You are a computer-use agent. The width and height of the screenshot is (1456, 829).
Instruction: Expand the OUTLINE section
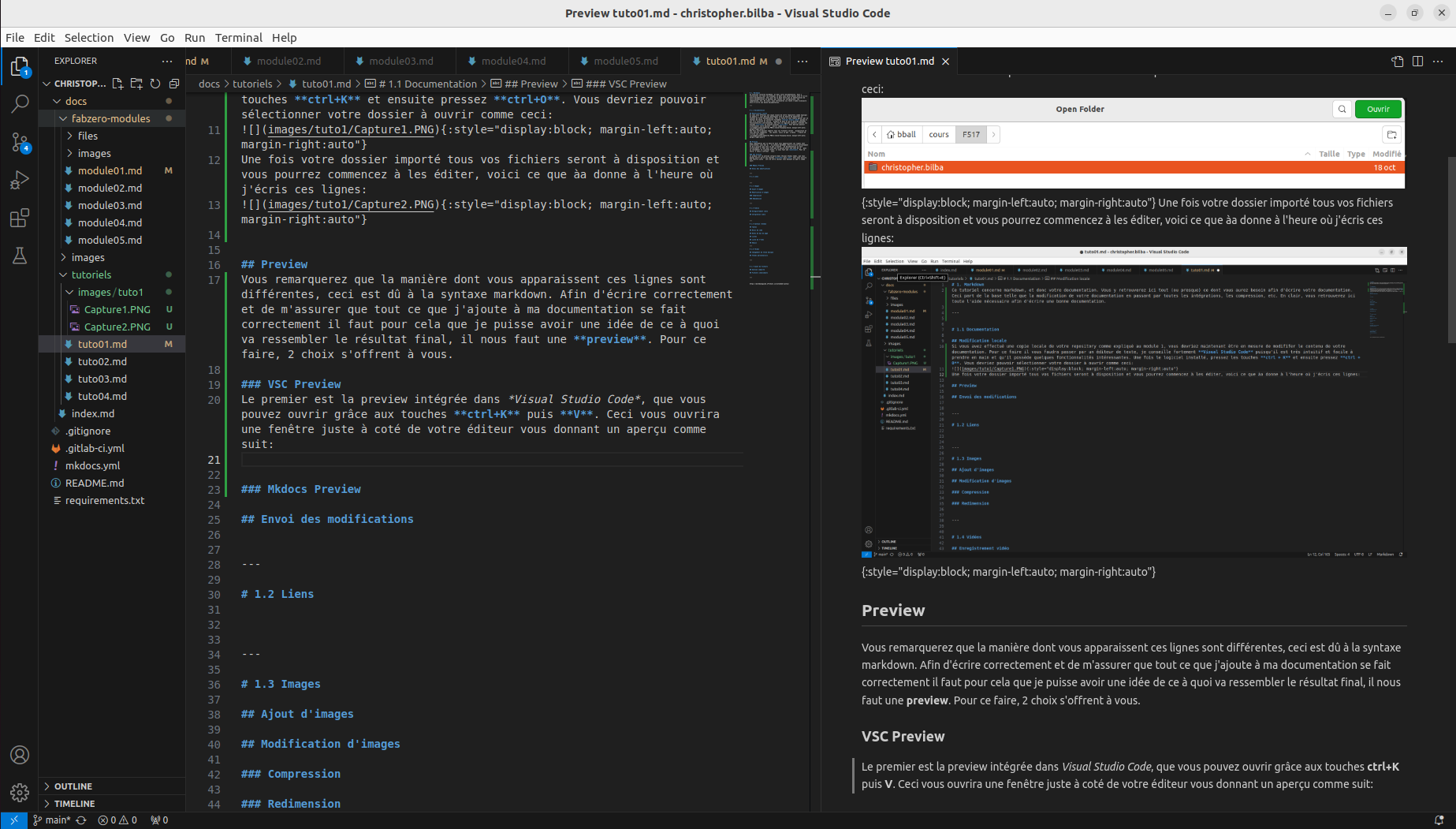[x=112, y=786]
